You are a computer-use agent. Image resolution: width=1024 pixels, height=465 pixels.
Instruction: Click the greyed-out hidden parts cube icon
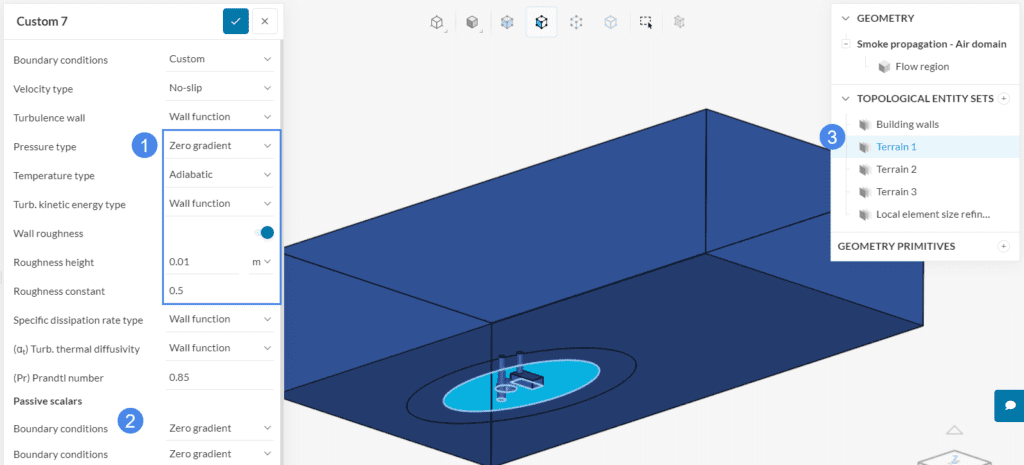coord(679,22)
